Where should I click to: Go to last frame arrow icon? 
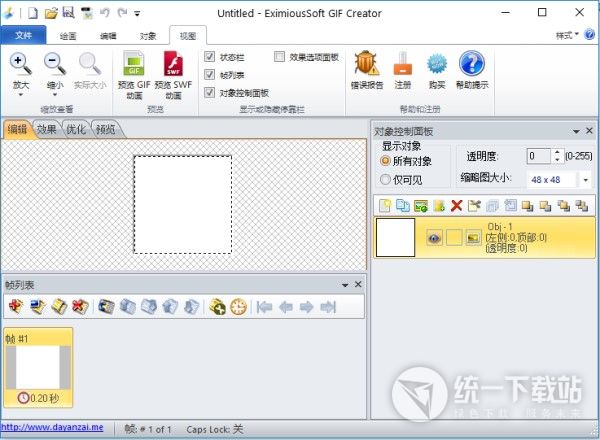pyautogui.click(x=328, y=307)
